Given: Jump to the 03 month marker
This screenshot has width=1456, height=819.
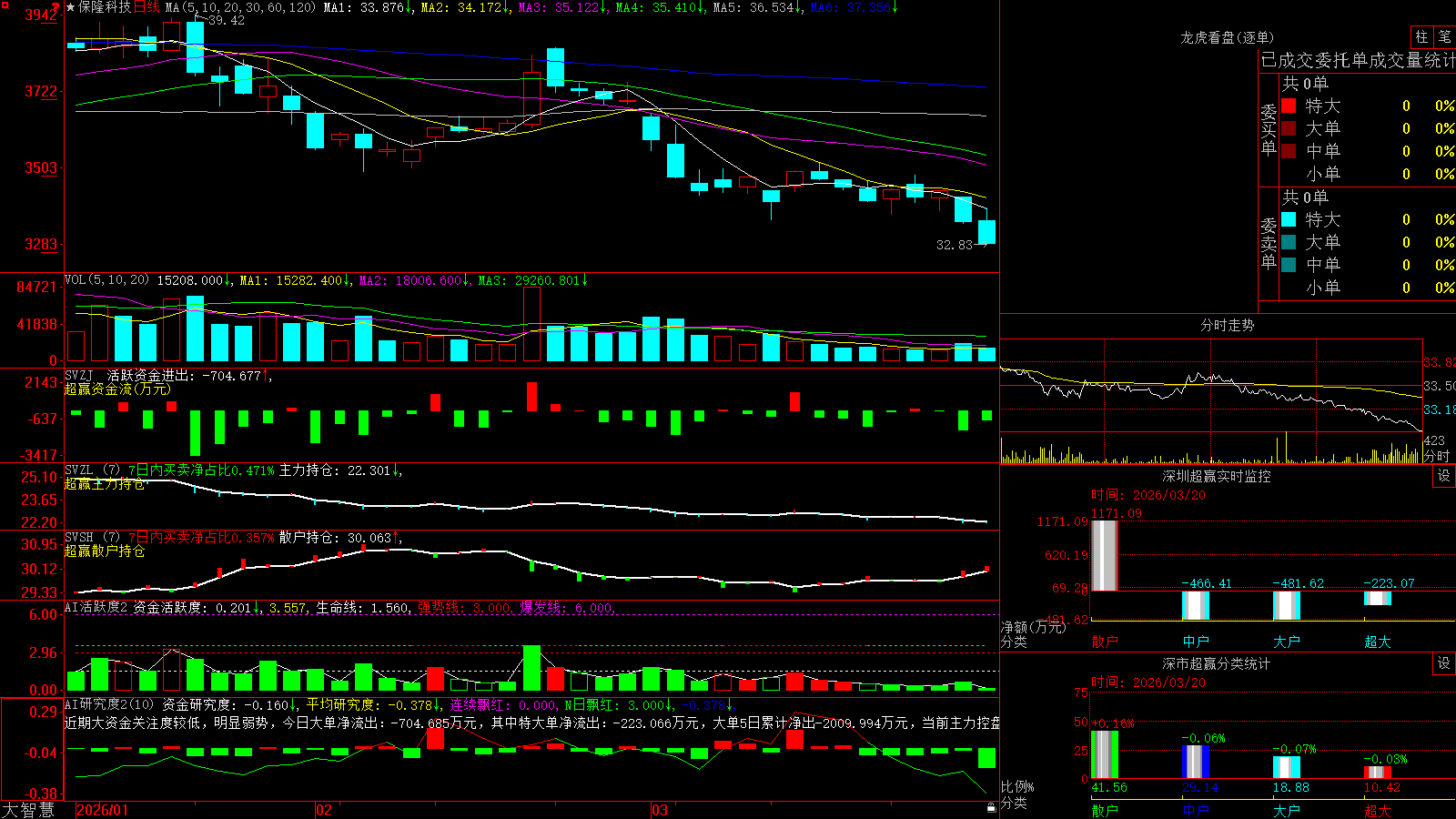Looking at the screenshot, I should point(660,810).
